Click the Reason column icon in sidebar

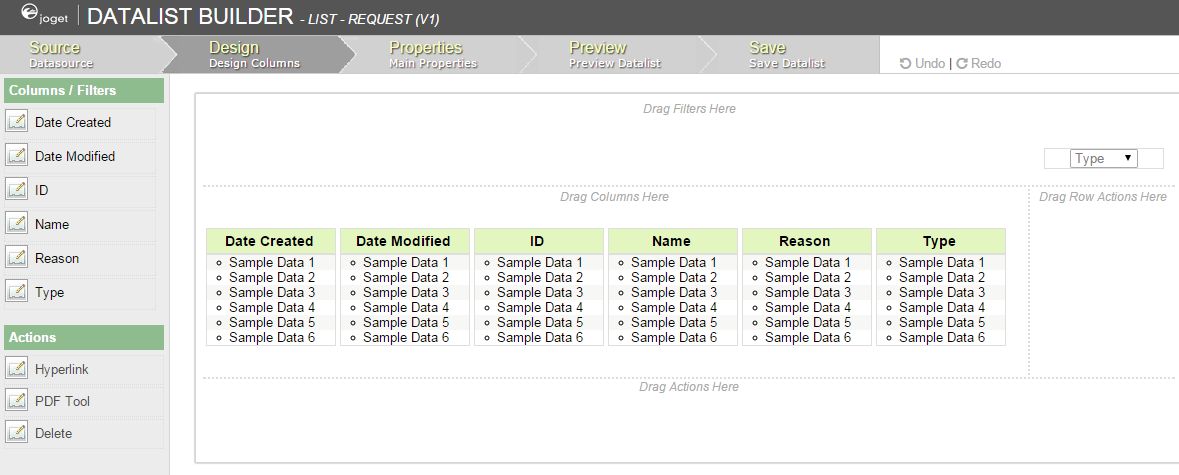[17, 258]
